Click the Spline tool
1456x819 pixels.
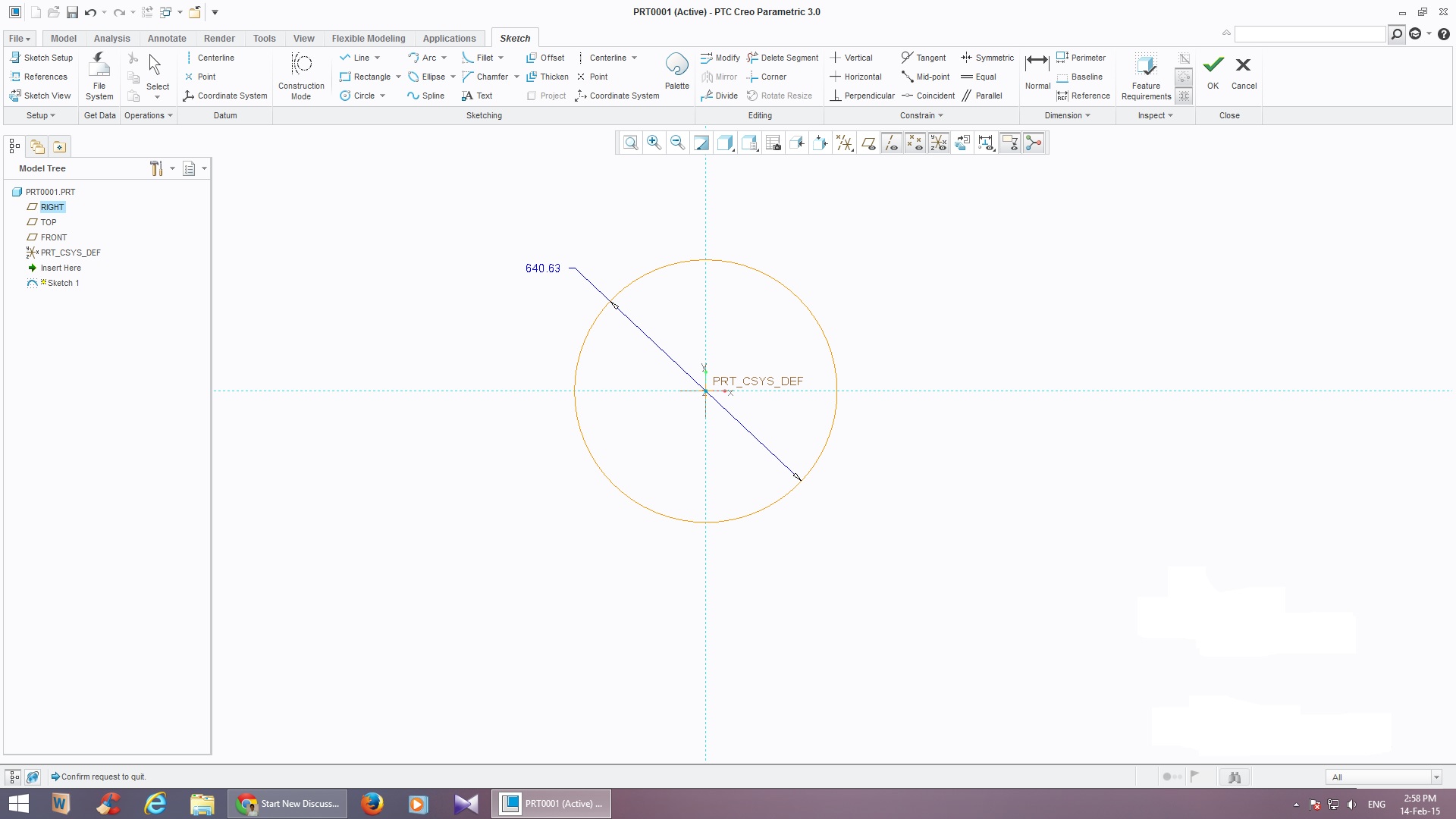pos(425,96)
